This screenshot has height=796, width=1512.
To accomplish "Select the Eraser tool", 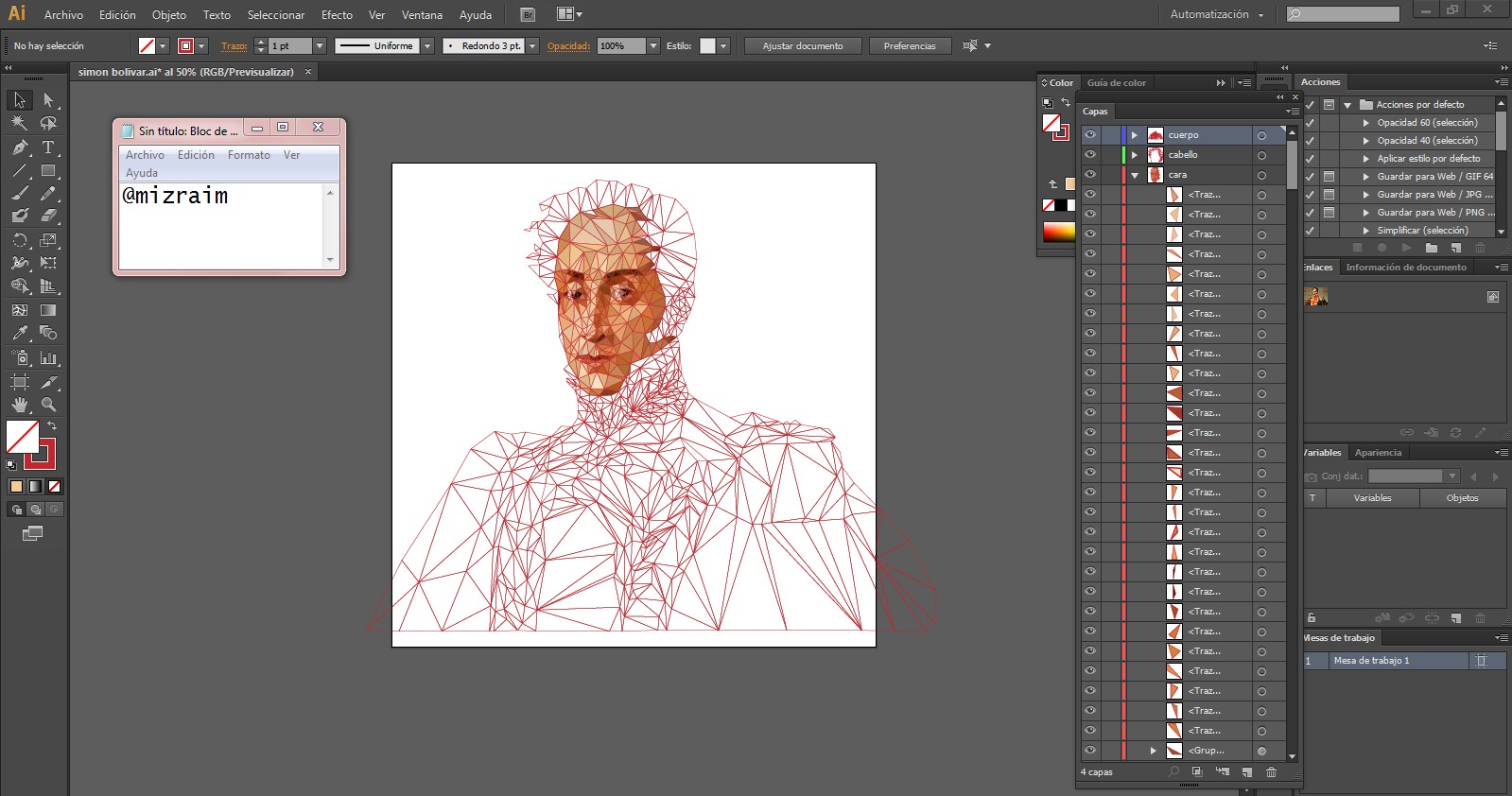I will coord(48,216).
